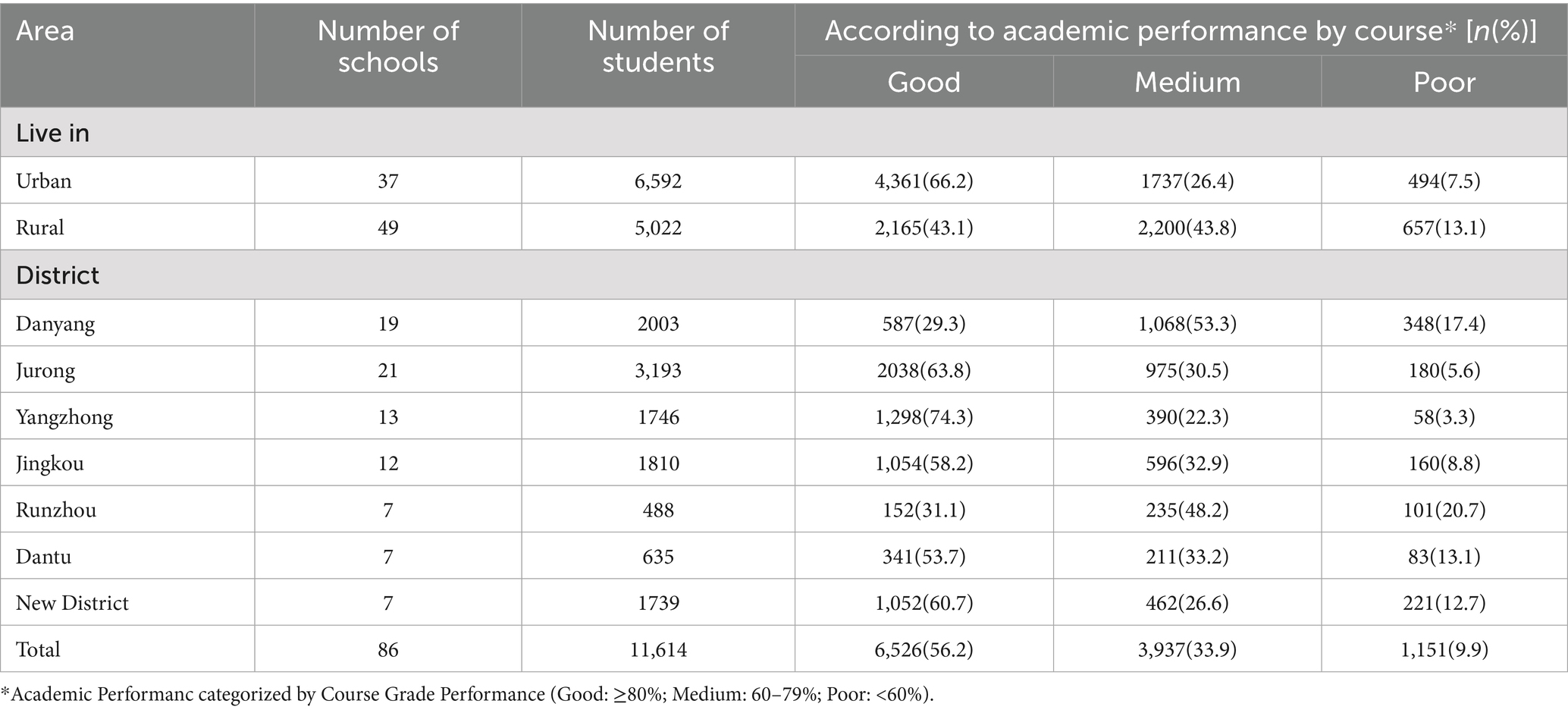Viewport: 1568px width, 713px height.
Task: Select the Number of students header
Action: [657, 46]
